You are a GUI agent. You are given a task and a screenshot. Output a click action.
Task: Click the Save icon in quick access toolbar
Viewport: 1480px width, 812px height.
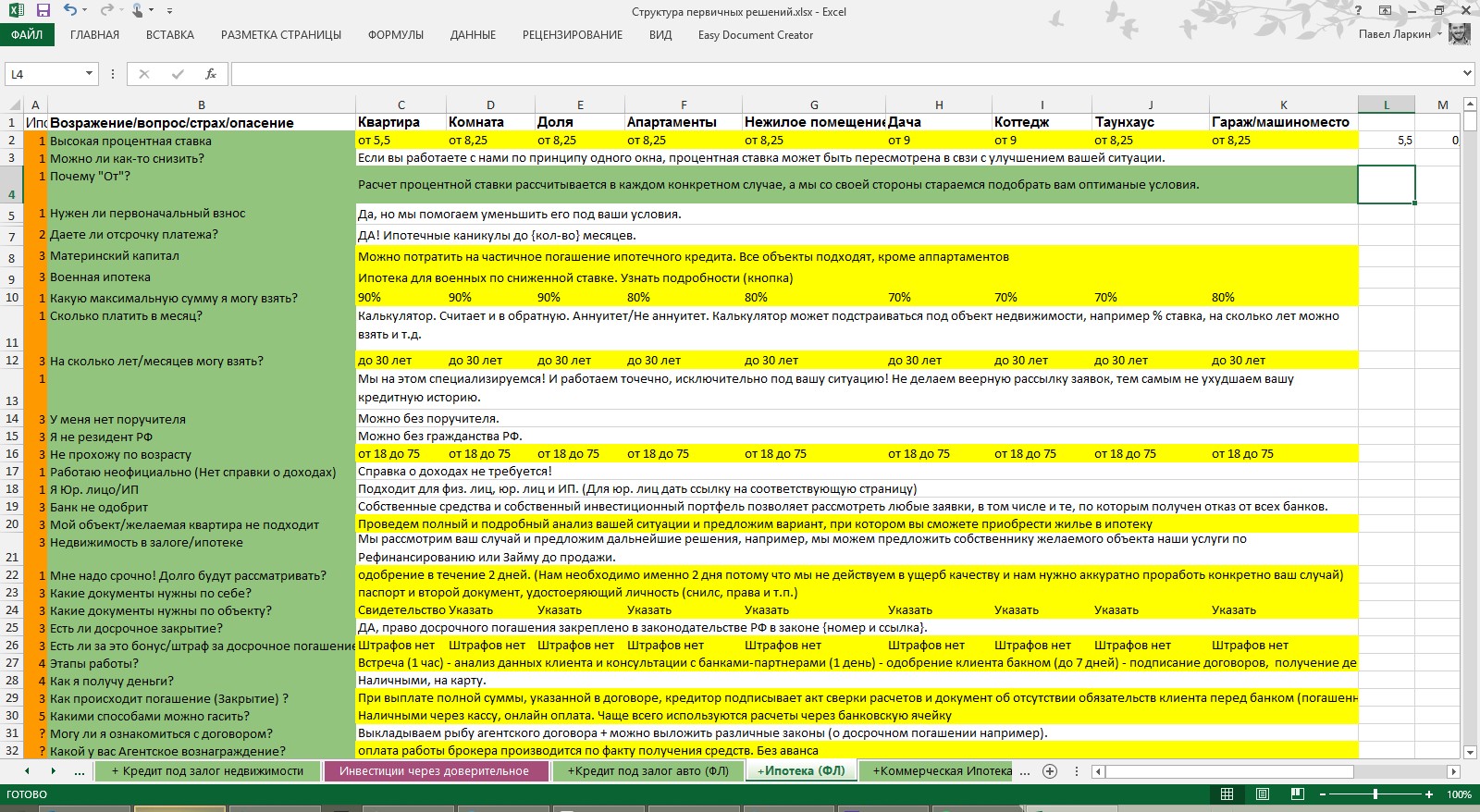tap(43, 11)
